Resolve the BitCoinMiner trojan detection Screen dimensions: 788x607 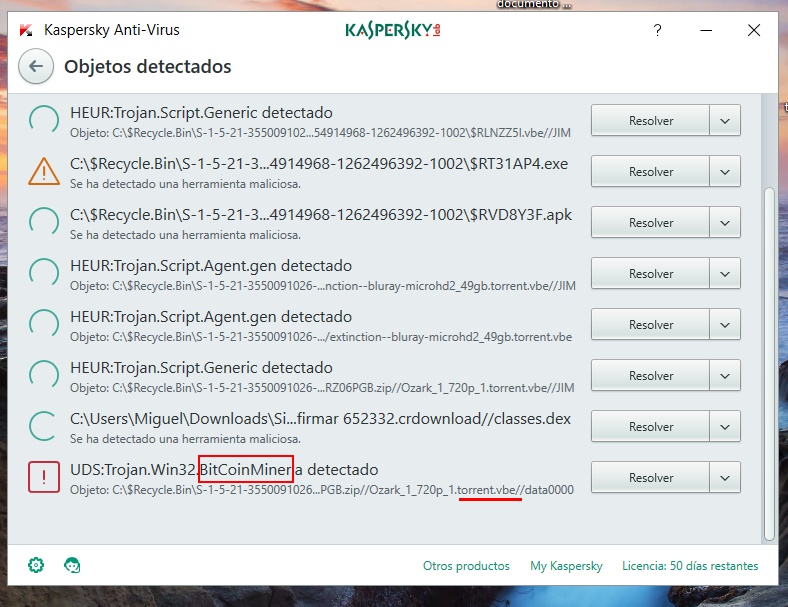pos(650,477)
